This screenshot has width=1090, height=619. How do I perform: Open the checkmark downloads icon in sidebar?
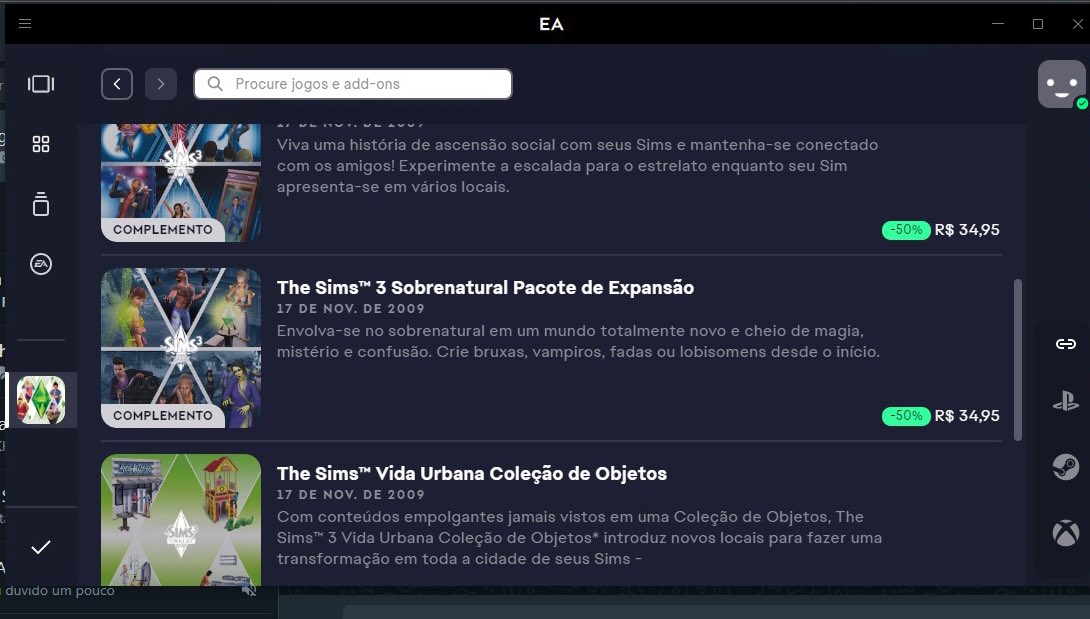pos(41,547)
